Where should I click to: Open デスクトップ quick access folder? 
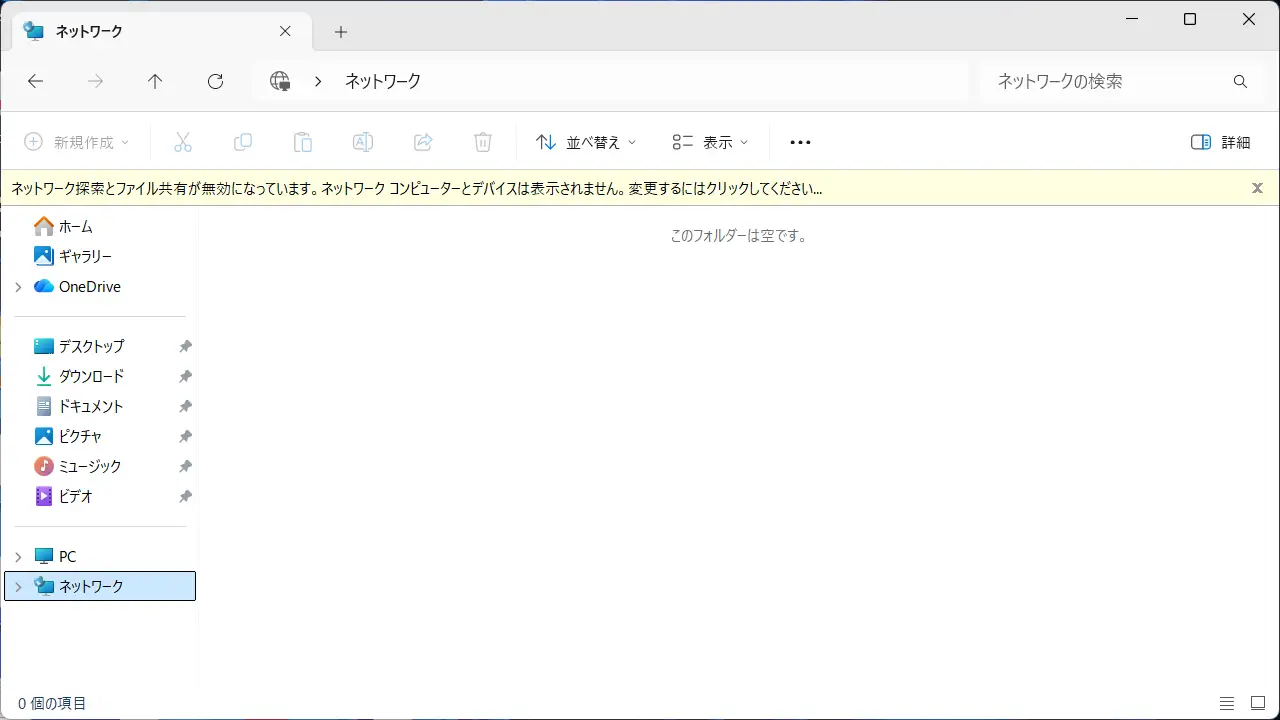tap(79, 346)
